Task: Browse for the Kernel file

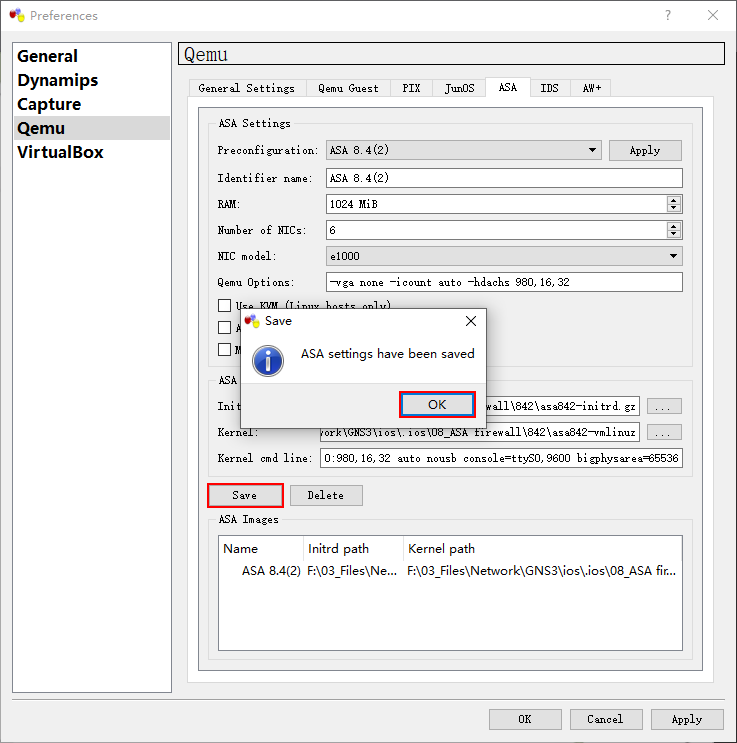Action: tap(664, 432)
